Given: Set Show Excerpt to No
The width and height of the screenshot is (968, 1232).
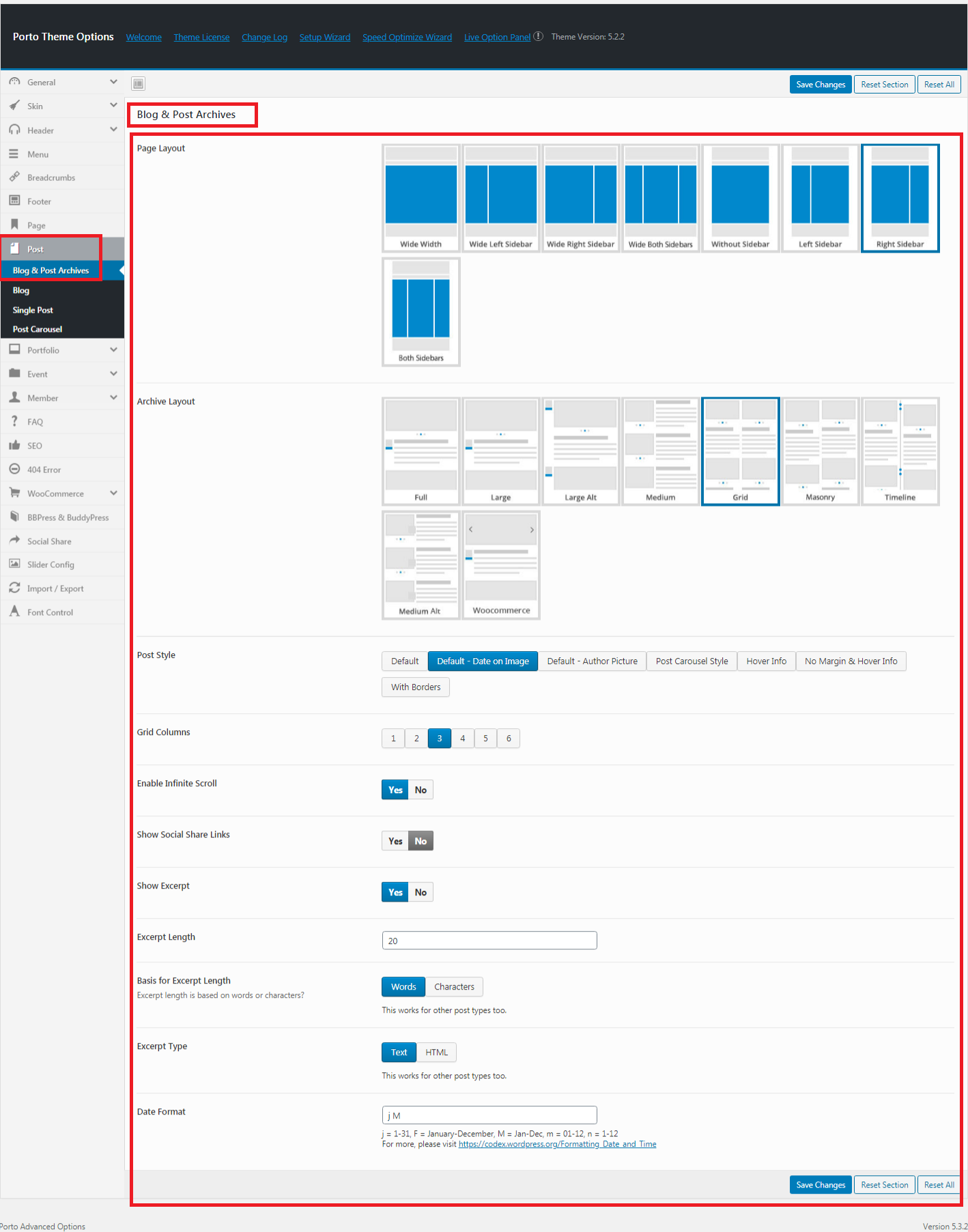Looking at the screenshot, I should pyautogui.click(x=421, y=892).
